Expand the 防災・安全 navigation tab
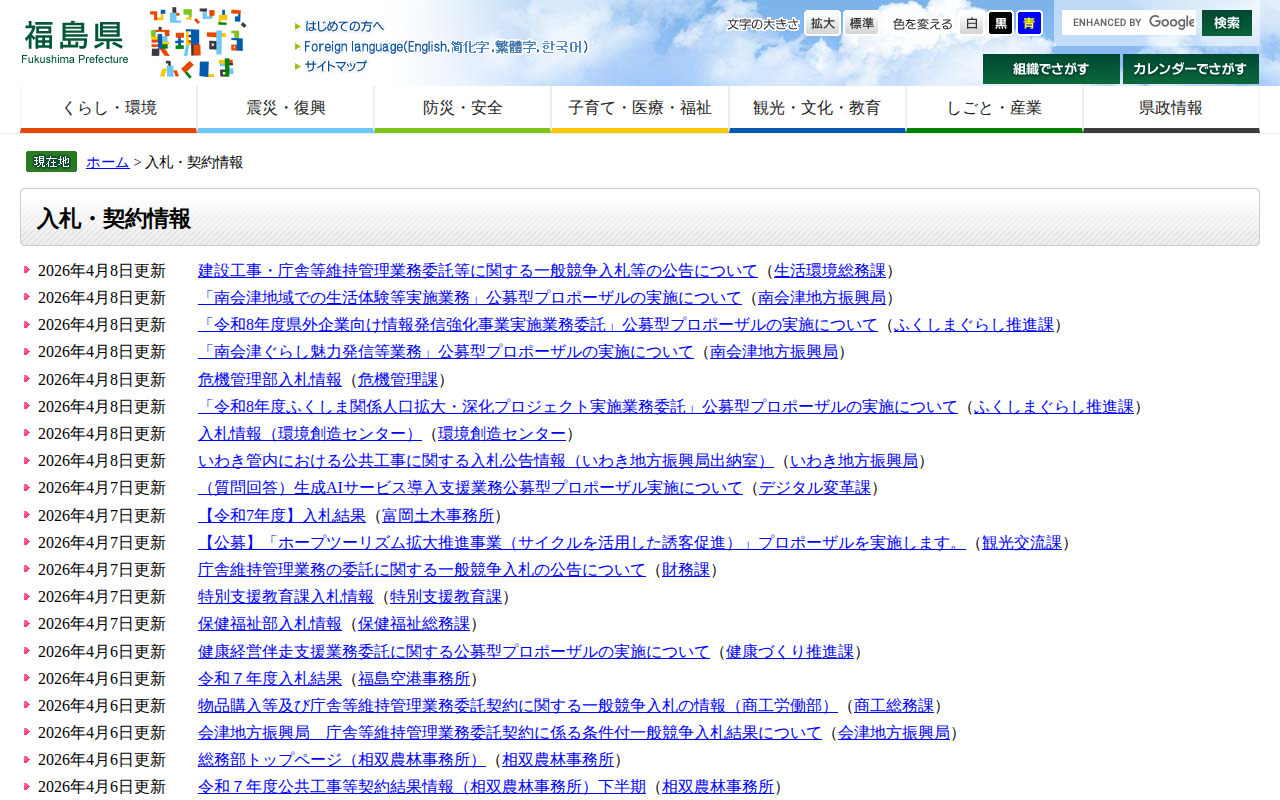The height and width of the screenshot is (800, 1280). tap(463, 108)
